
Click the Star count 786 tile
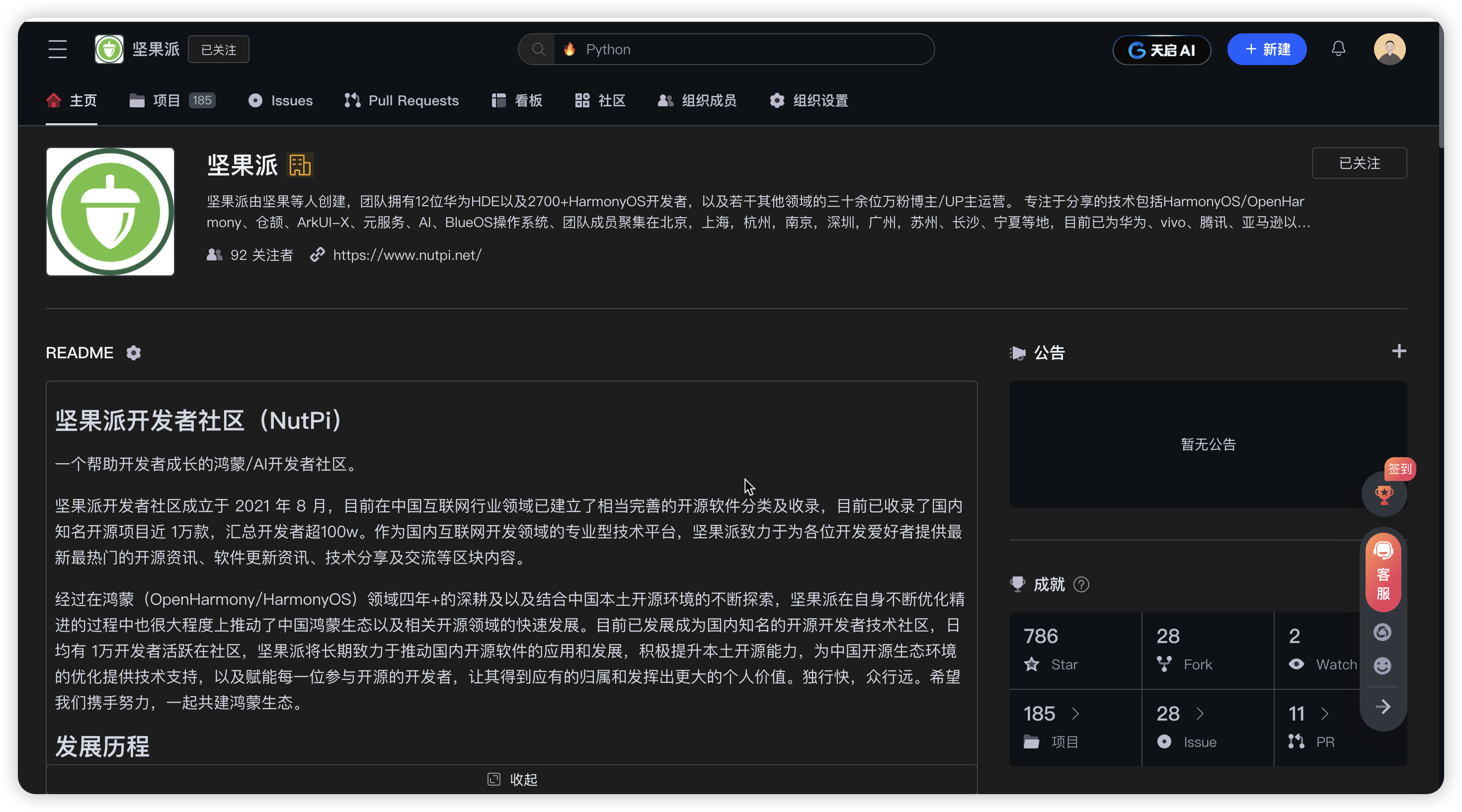click(1075, 650)
